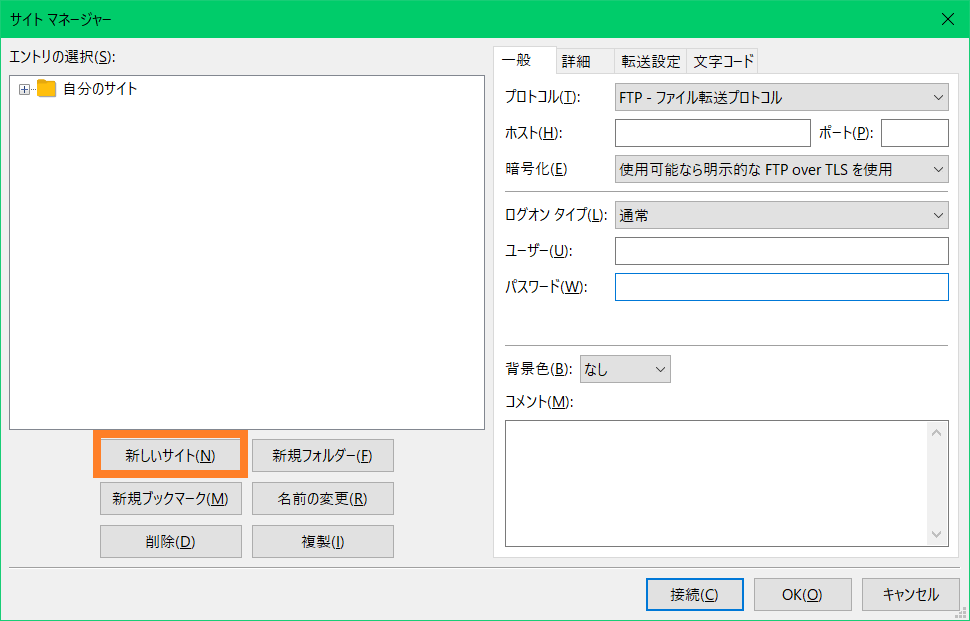The image size is (970, 621).
Task: Click the 複製 duplicate button
Action: pyautogui.click(x=323, y=542)
